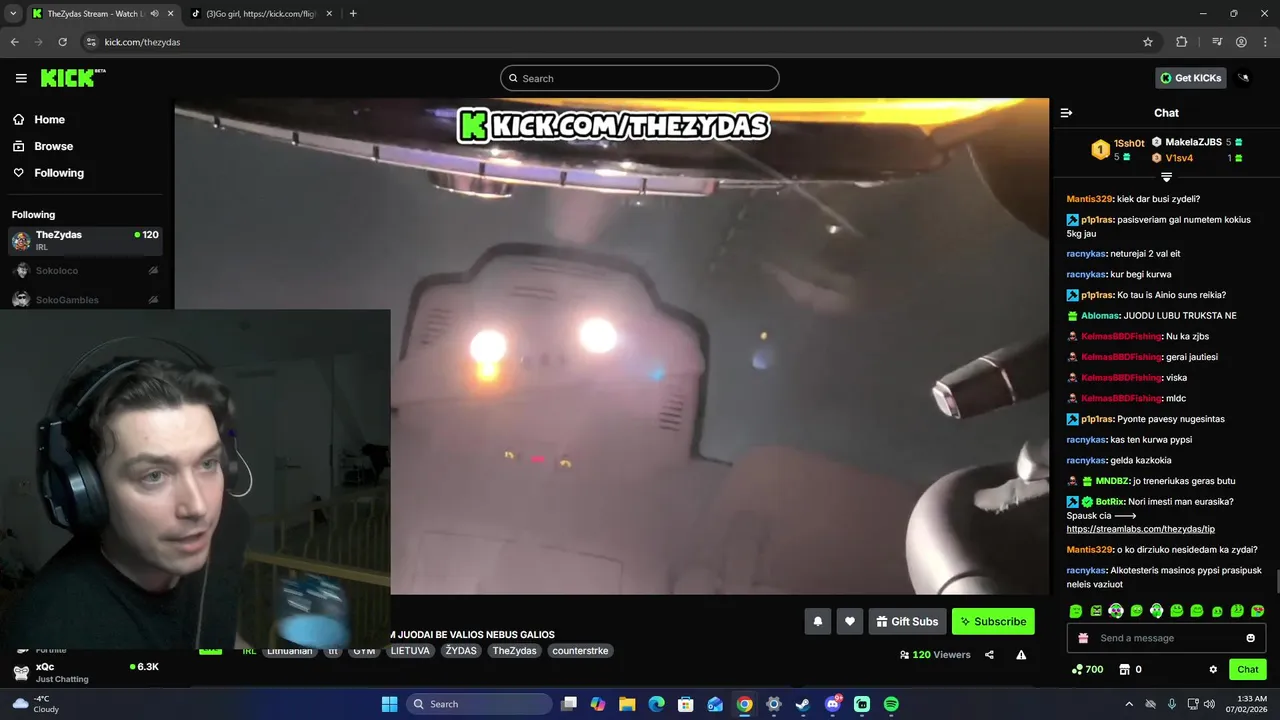Share the stream
Image resolution: width=1280 pixels, height=720 pixels.
989,655
